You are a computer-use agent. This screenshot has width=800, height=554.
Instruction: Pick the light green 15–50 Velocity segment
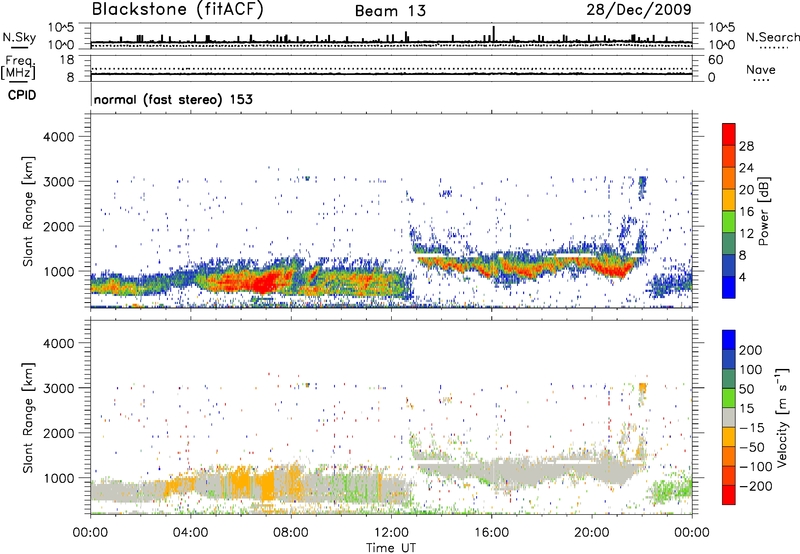click(729, 398)
